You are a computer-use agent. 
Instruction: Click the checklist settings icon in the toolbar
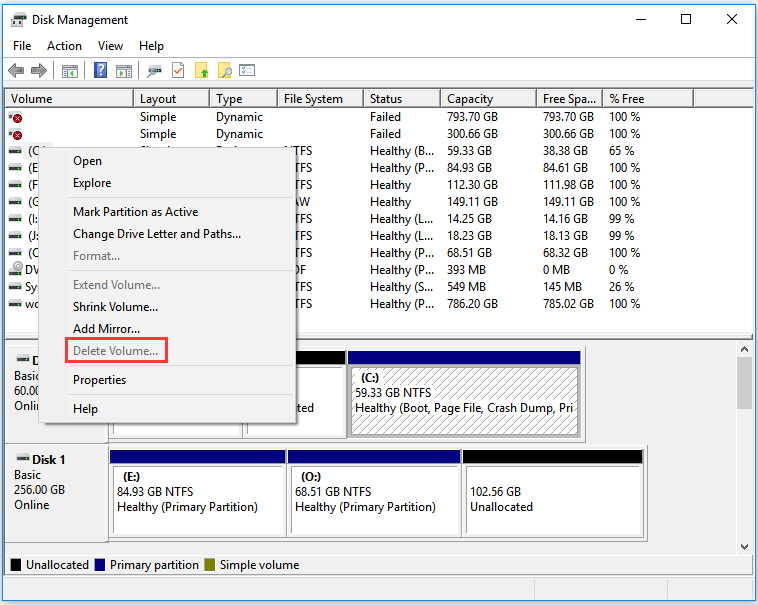tap(247, 71)
